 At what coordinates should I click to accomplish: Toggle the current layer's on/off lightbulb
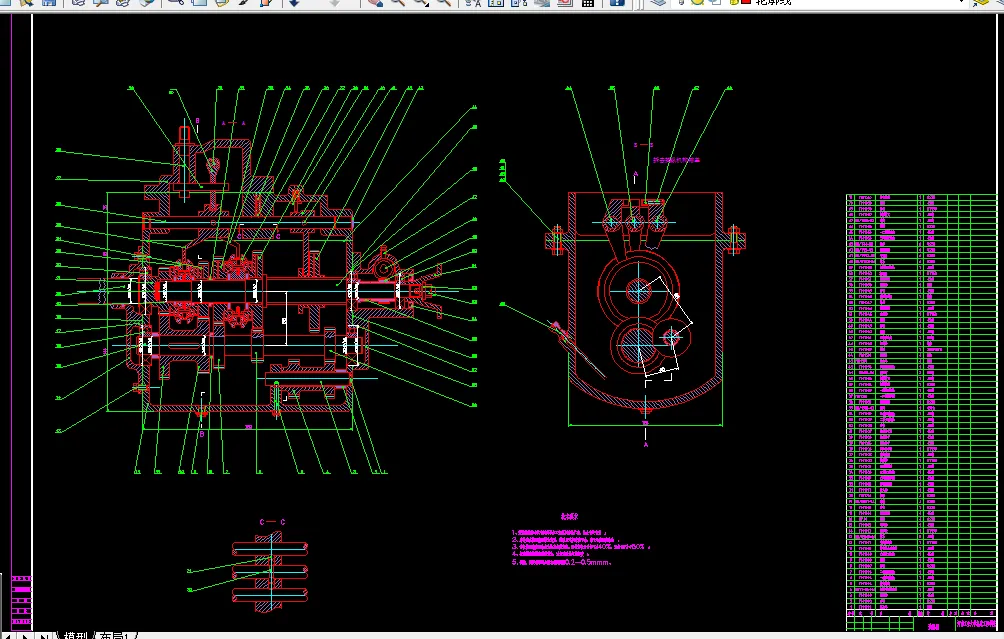click(683, 3)
